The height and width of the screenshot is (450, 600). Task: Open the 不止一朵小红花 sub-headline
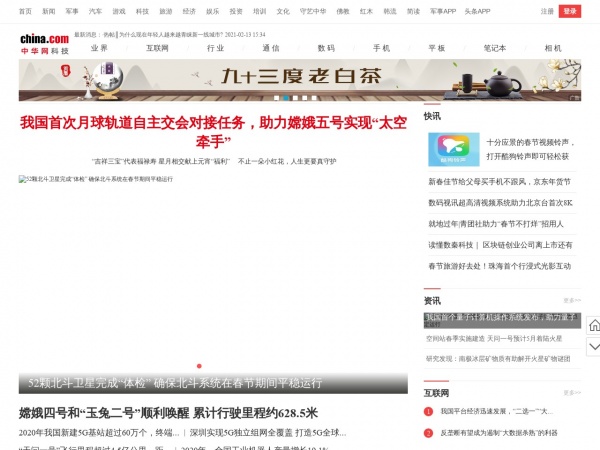tap(287, 161)
